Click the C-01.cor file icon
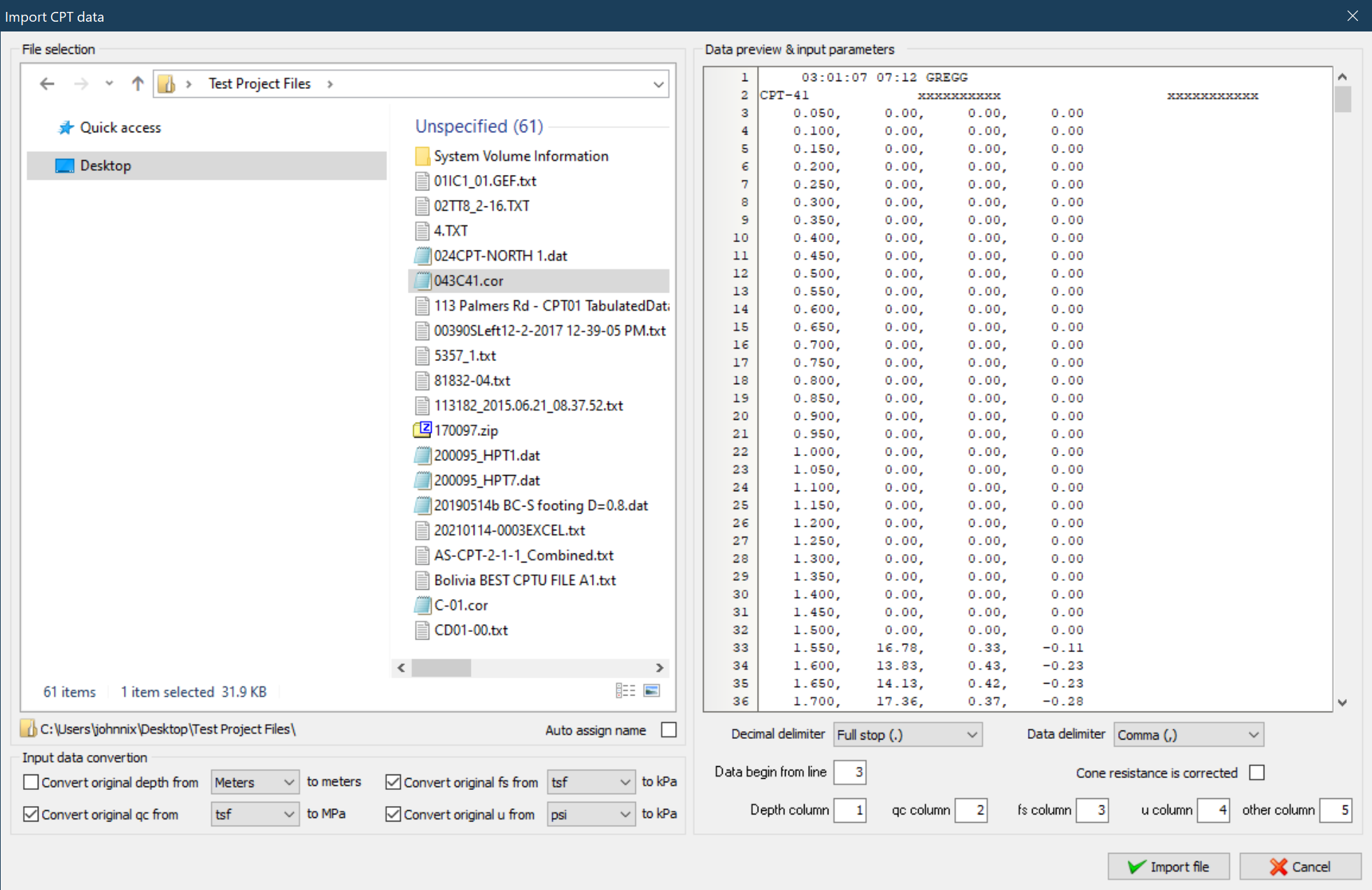This screenshot has height=890, width=1372. (422, 605)
